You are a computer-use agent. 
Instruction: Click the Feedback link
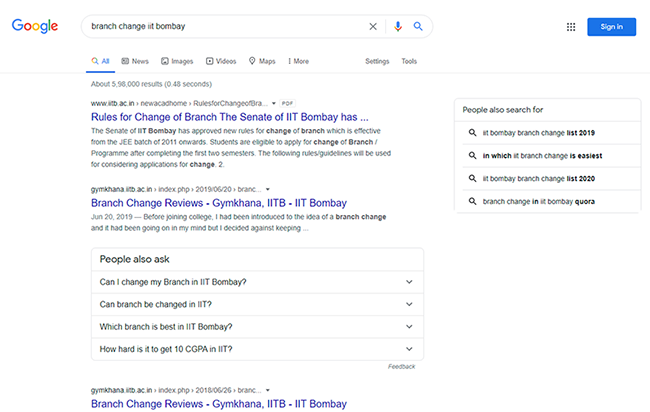tap(401, 366)
